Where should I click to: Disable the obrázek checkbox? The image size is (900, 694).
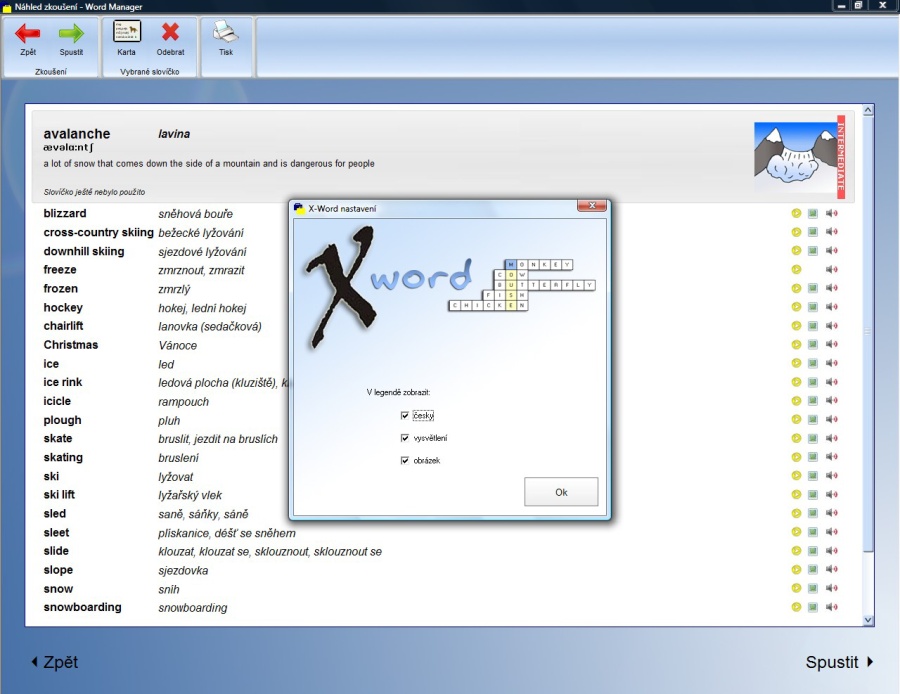coord(405,461)
